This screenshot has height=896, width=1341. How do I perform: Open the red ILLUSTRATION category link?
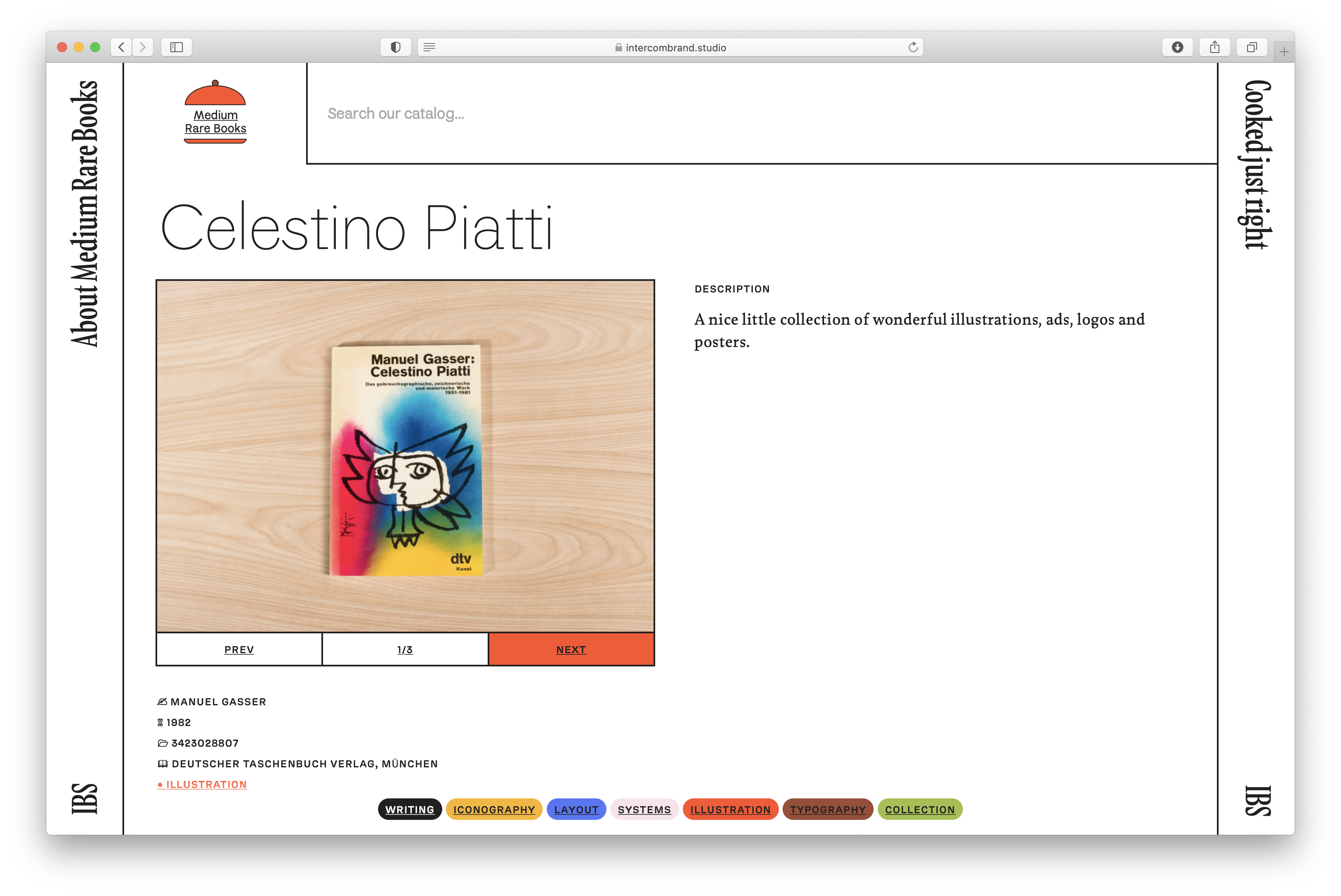(202, 785)
